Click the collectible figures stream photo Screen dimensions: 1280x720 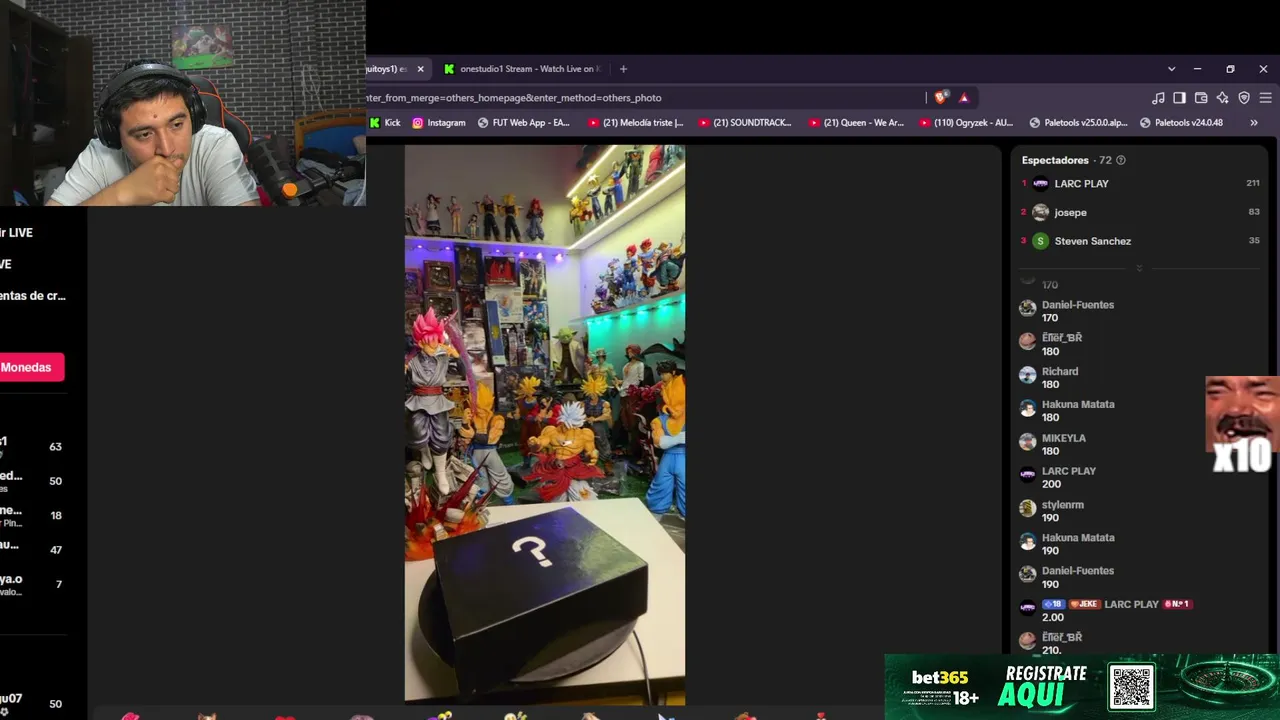click(x=545, y=425)
